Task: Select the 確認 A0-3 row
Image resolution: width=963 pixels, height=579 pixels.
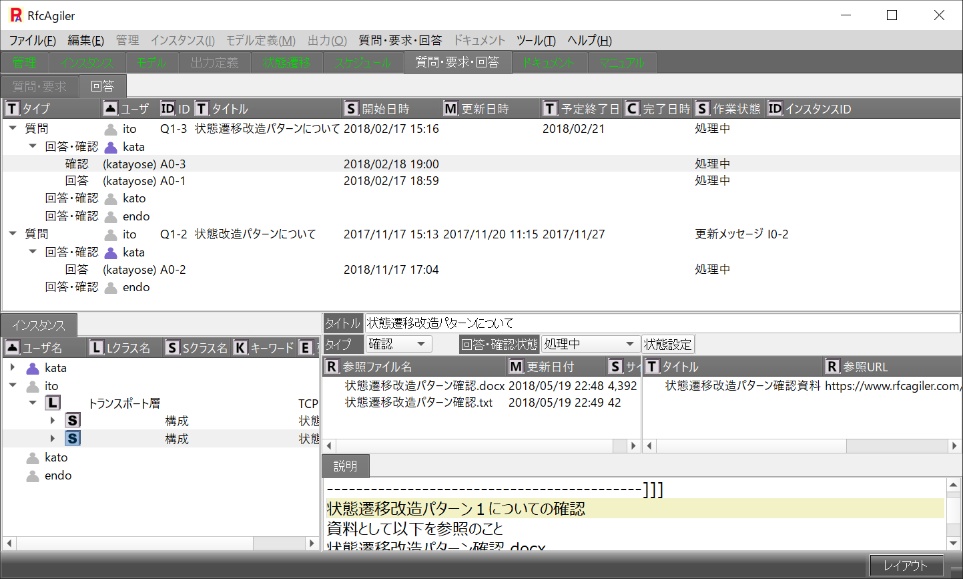Action: 481,164
